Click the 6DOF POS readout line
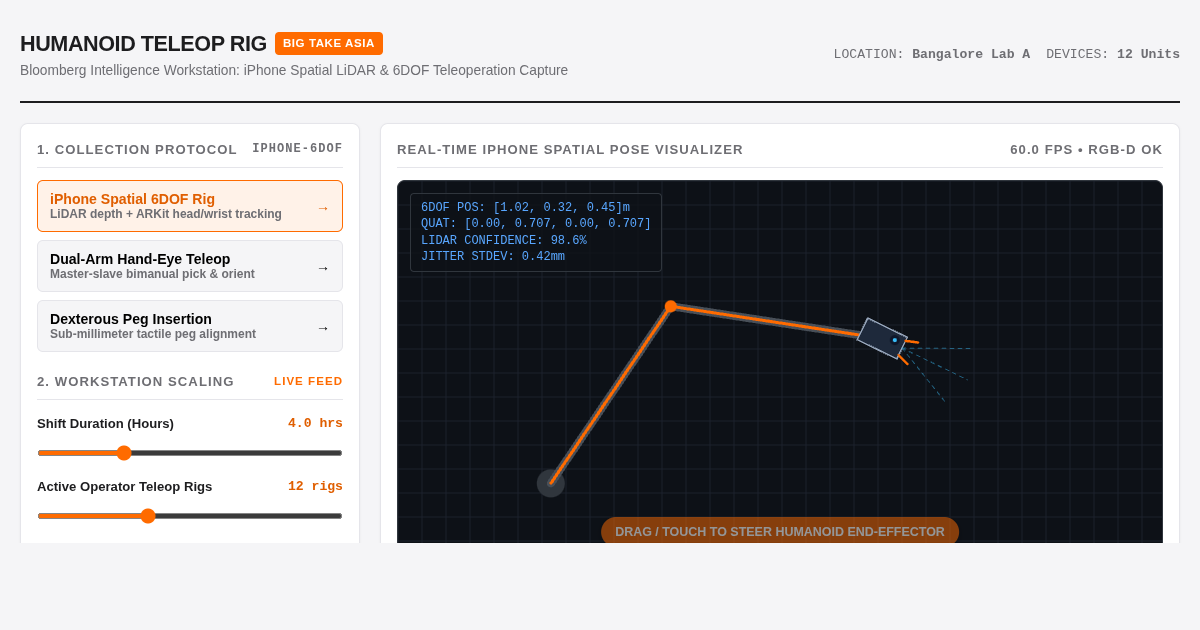 525,208
